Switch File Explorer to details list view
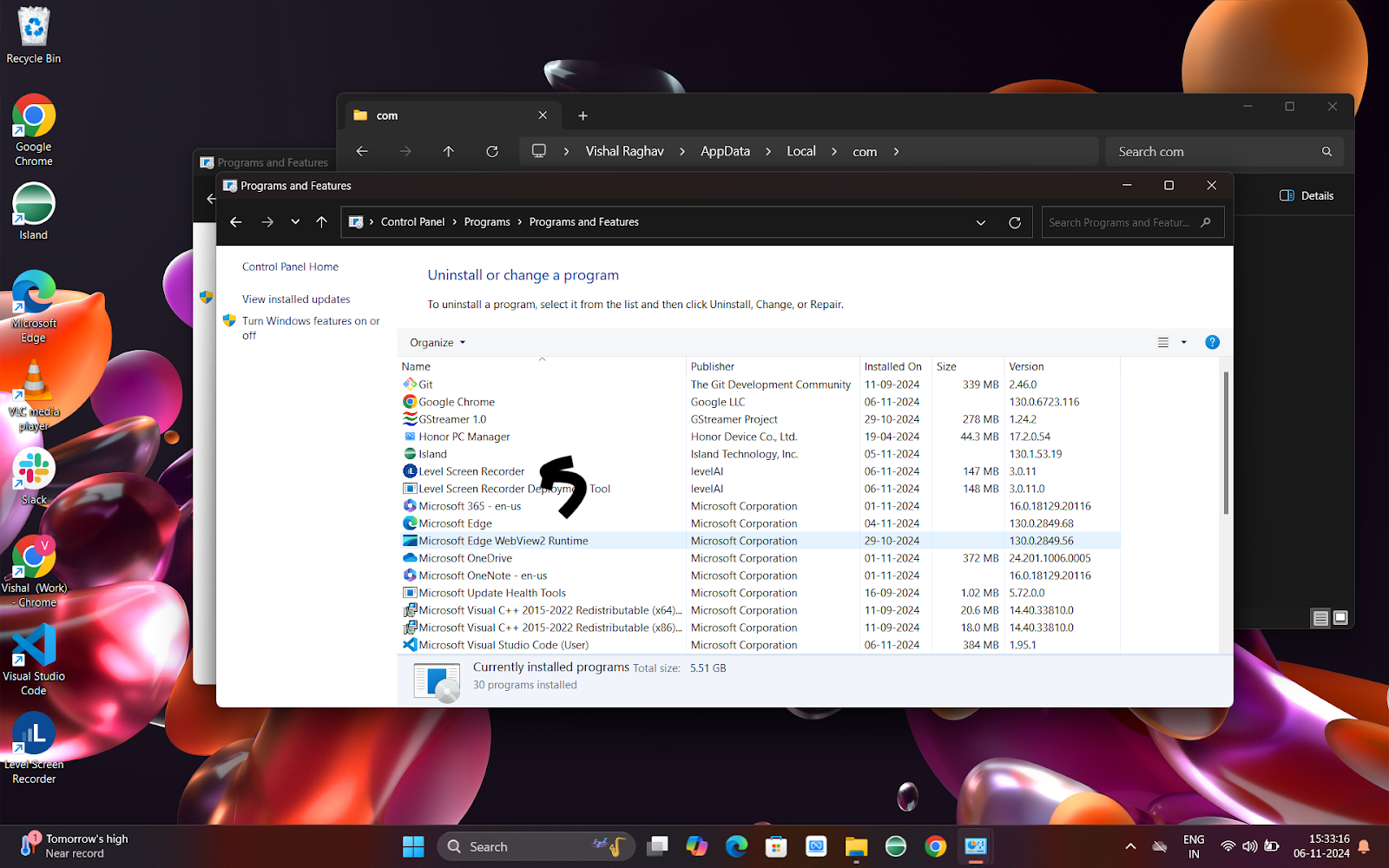1389x868 pixels. click(x=1320, y=617)
